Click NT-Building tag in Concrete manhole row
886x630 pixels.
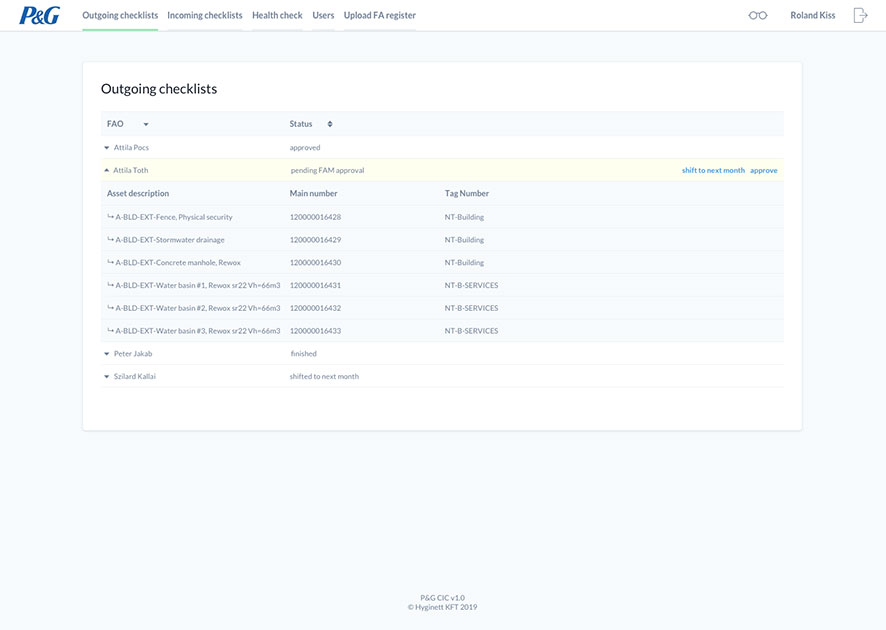[464, 262]
